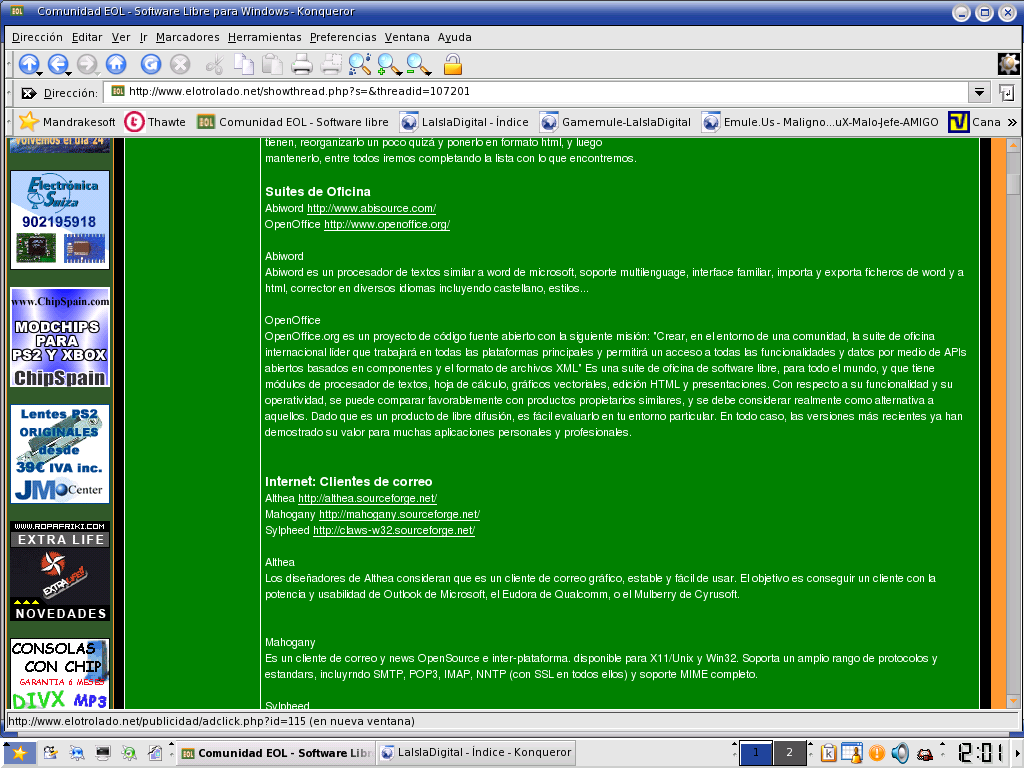Click the Paste clipboard icon
The image size is (1024, 768).
pos(272,63)
